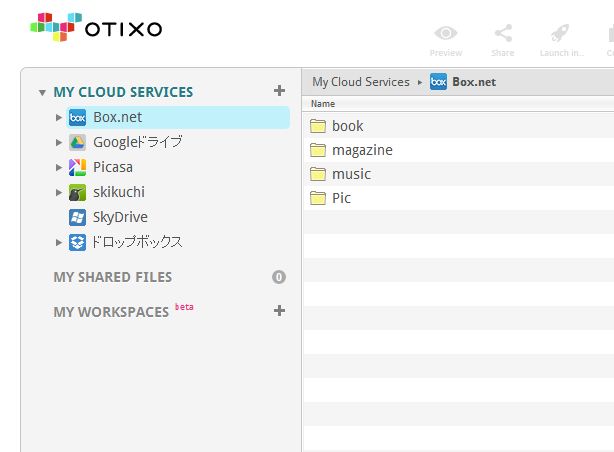Expand the Box.net tree node
Screen dimensions: 614x452
(x=59, y=118)
